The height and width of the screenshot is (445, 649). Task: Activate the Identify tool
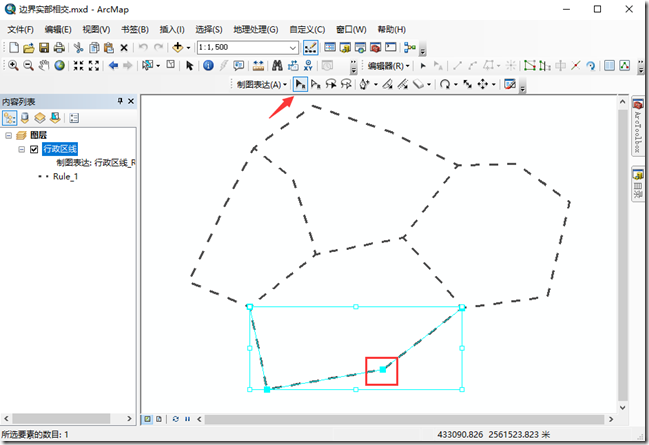tap(208, 65)
